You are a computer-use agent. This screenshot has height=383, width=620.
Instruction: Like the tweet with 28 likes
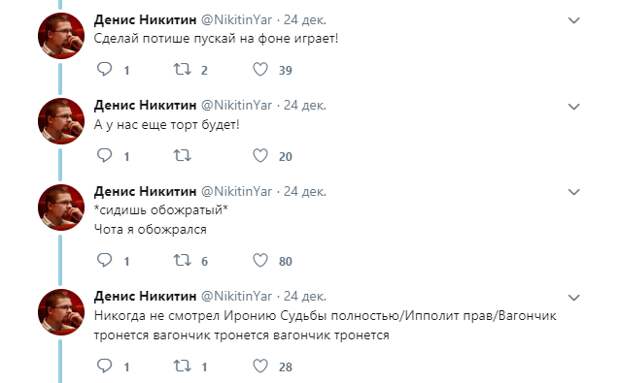point(260,366)
